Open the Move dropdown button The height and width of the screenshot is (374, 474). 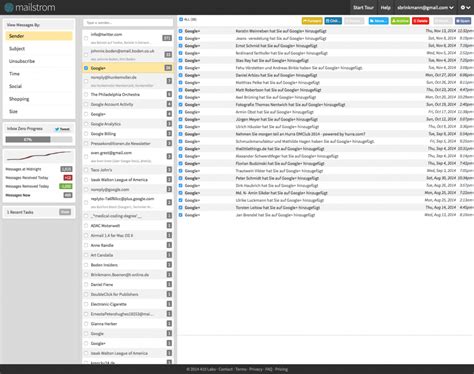[378, 21]
